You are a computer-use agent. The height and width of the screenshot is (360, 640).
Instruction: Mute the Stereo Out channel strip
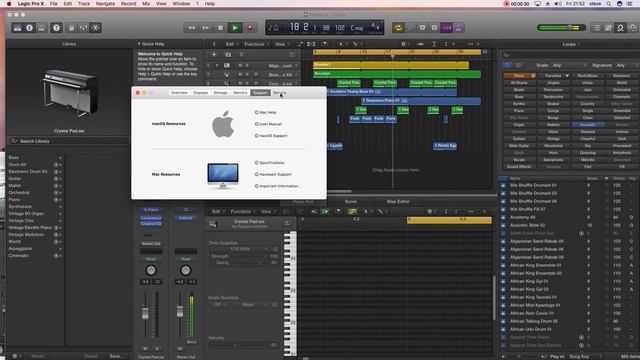[x=180, y=349]
